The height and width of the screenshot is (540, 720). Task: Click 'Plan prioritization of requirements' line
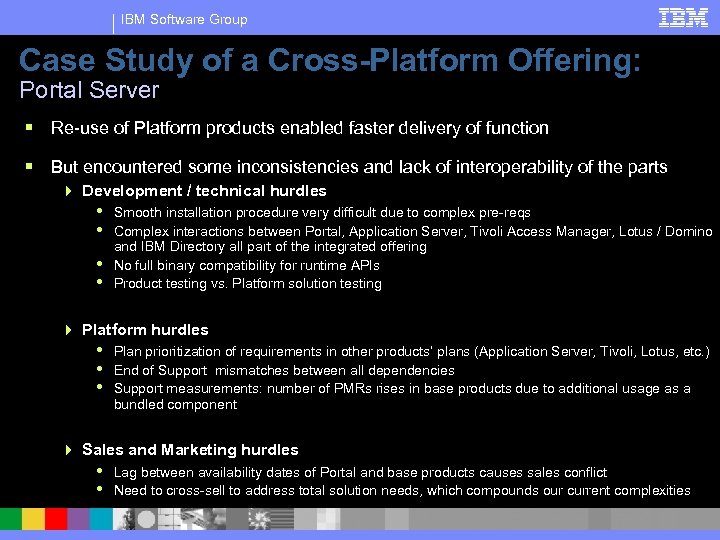pyautogui.click(x=412, y=352)
